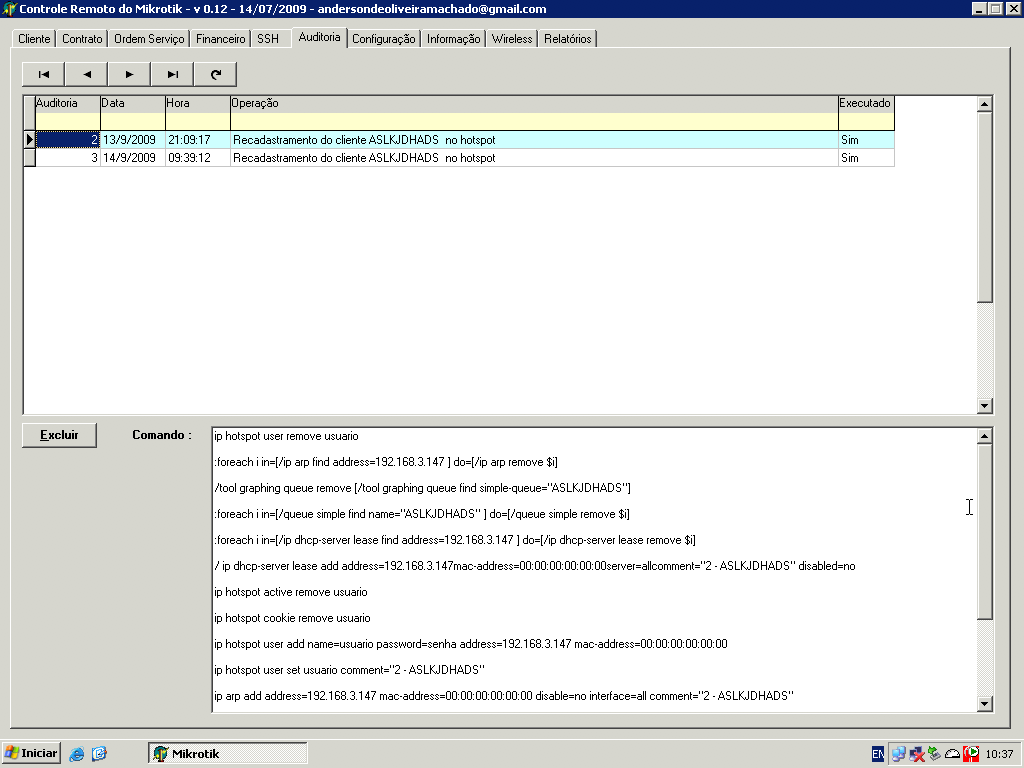
Task: Click the Auditoria filter field
Action: tap(68, 121)
